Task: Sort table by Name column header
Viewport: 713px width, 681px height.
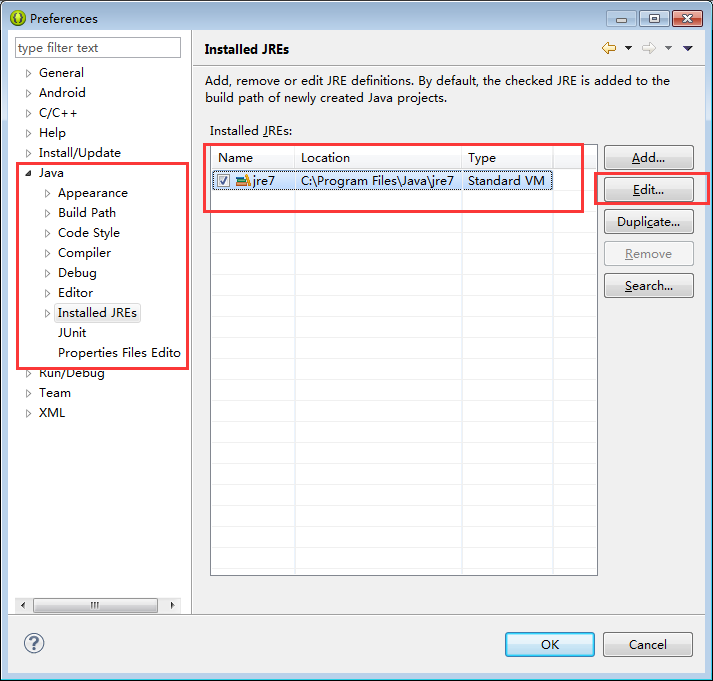Action: coord(253,158)
